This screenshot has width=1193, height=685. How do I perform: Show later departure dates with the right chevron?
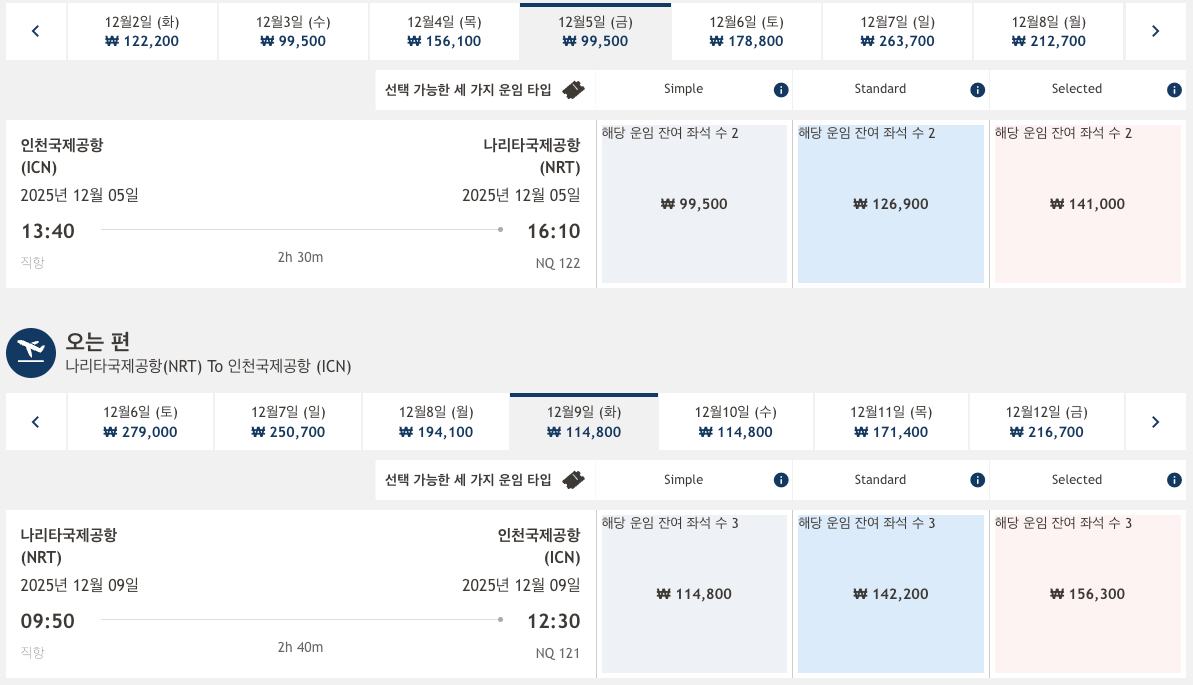1155,31
